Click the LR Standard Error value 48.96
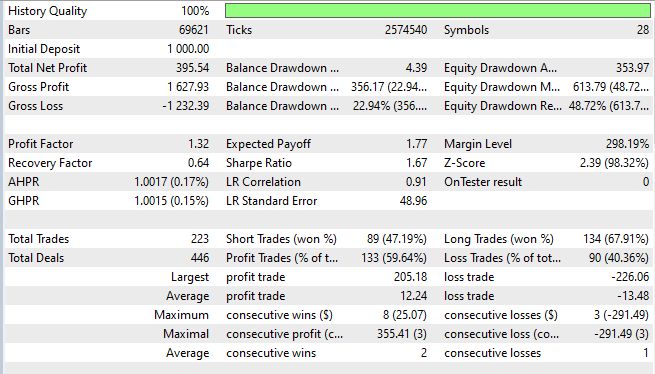 (414, 201)
